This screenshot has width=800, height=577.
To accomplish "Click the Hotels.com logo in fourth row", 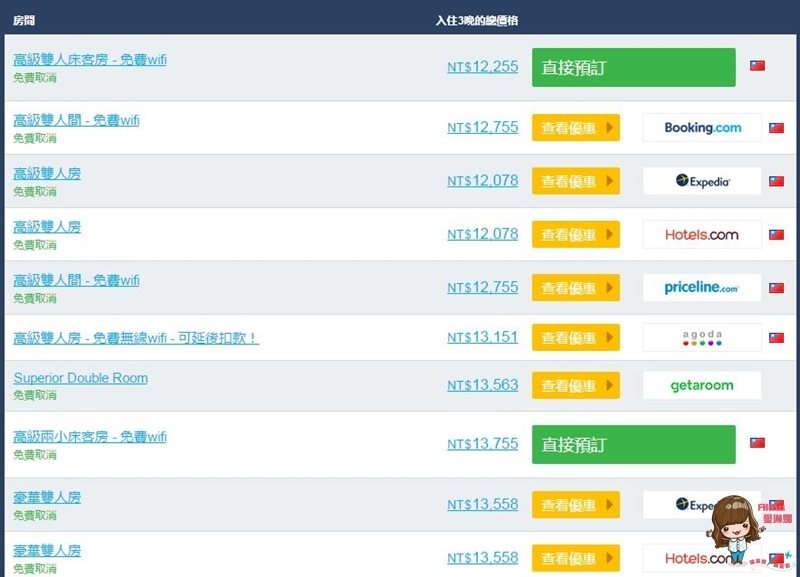I will coord(702,235).
